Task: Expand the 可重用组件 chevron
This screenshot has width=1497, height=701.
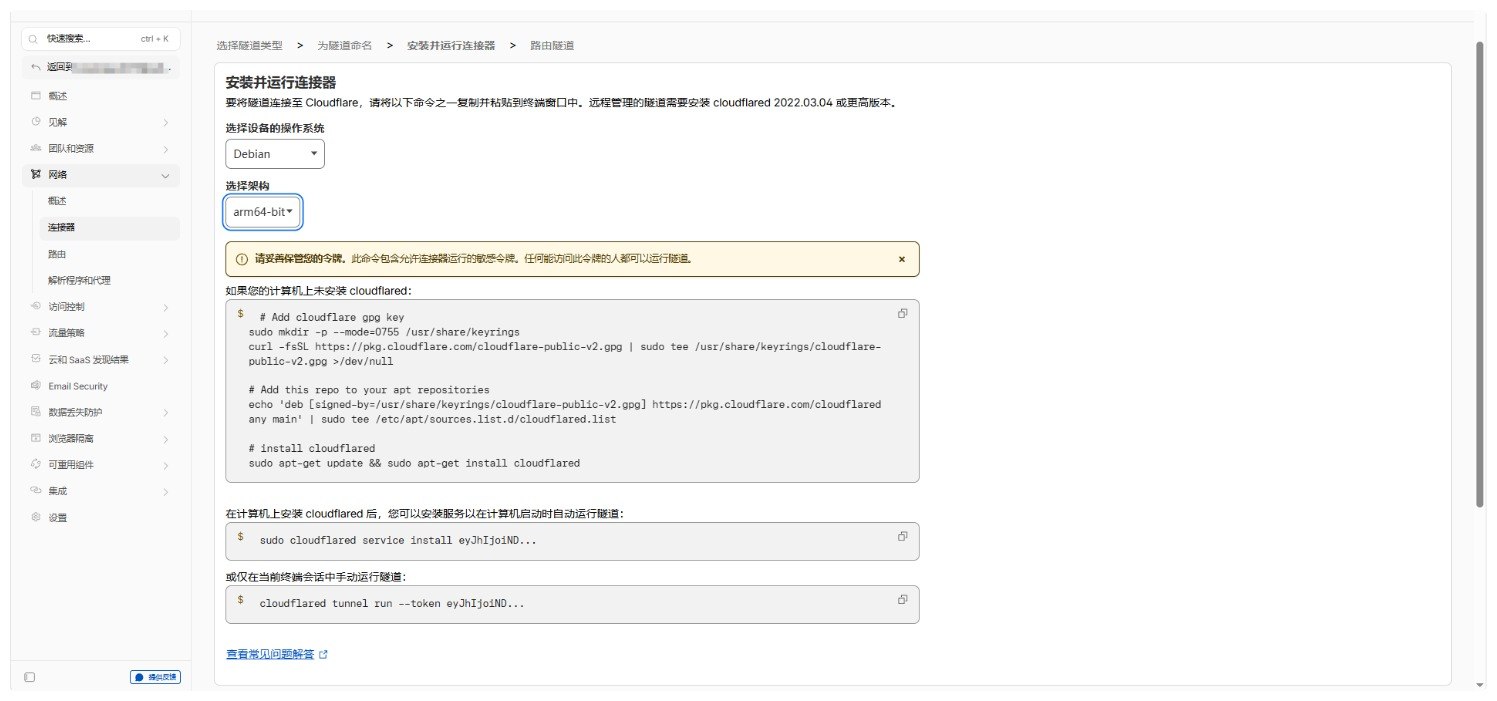Action: tap(165, 465)
